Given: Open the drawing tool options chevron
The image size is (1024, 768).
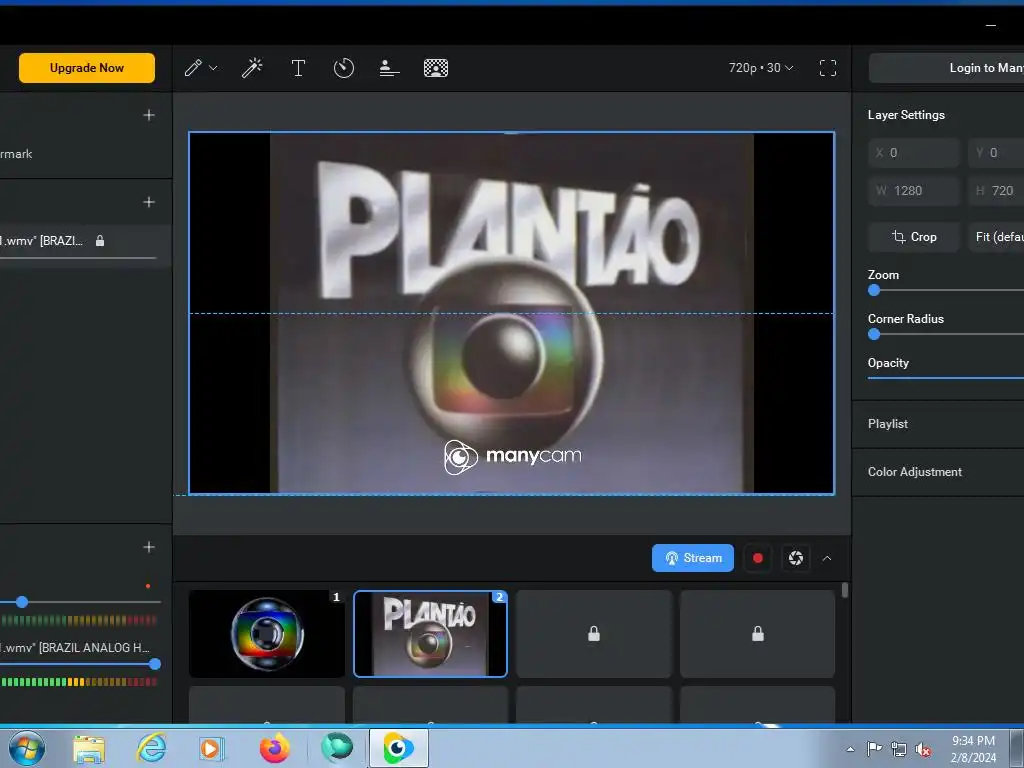Looking at the screenshot, I should 213,68.
